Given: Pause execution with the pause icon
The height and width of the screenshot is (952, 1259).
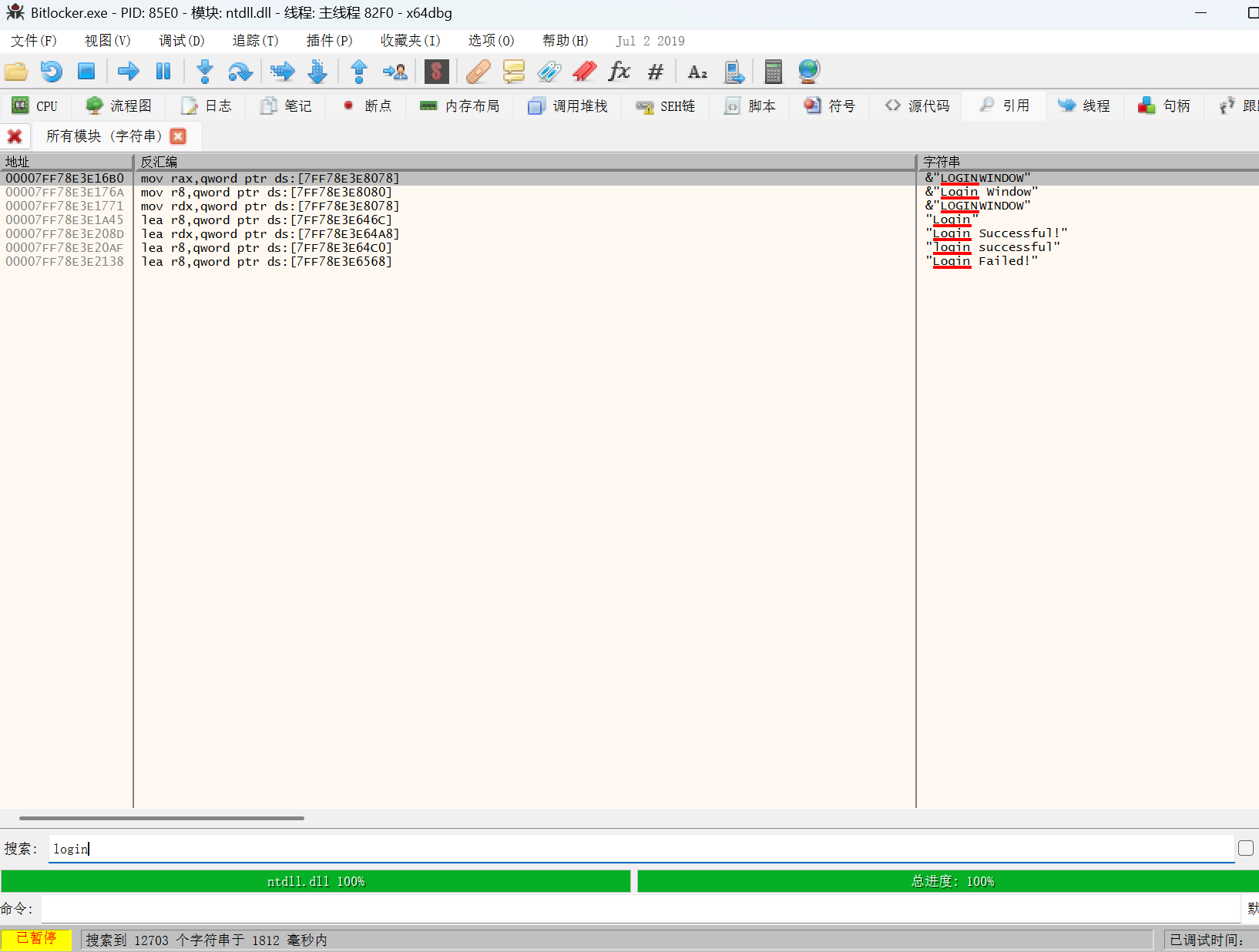Looking at the screenshot, I should pyautogui.click(x=163, y=72).
